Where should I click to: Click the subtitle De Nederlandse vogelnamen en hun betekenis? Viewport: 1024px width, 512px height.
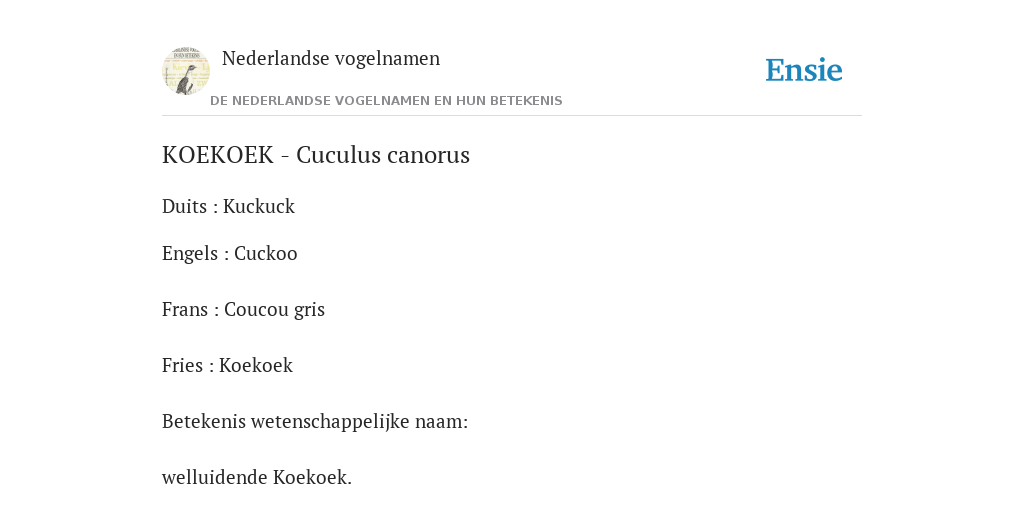(x=386, y=101)
